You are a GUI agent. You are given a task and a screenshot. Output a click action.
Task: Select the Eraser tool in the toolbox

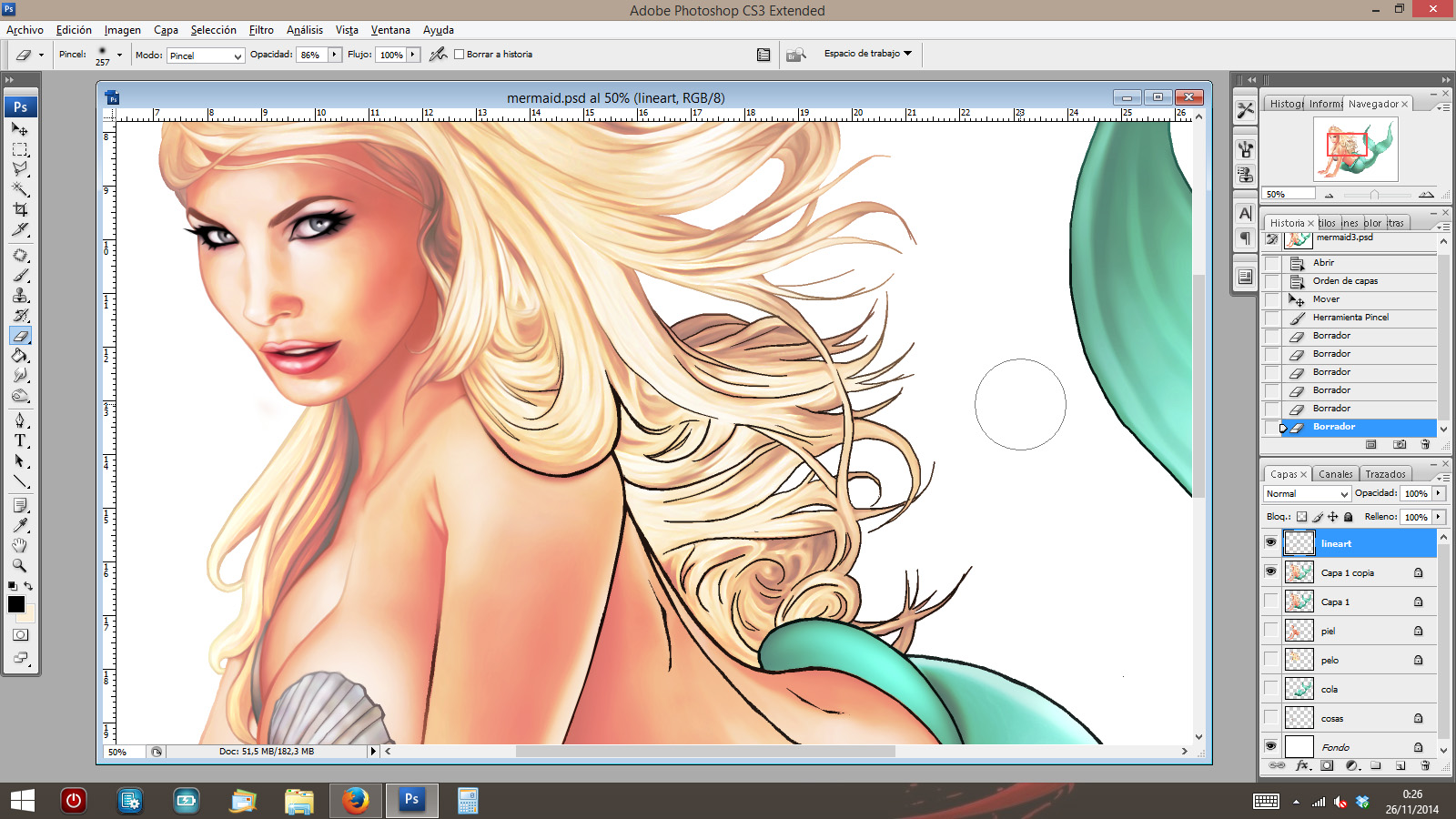pos(20,336)
